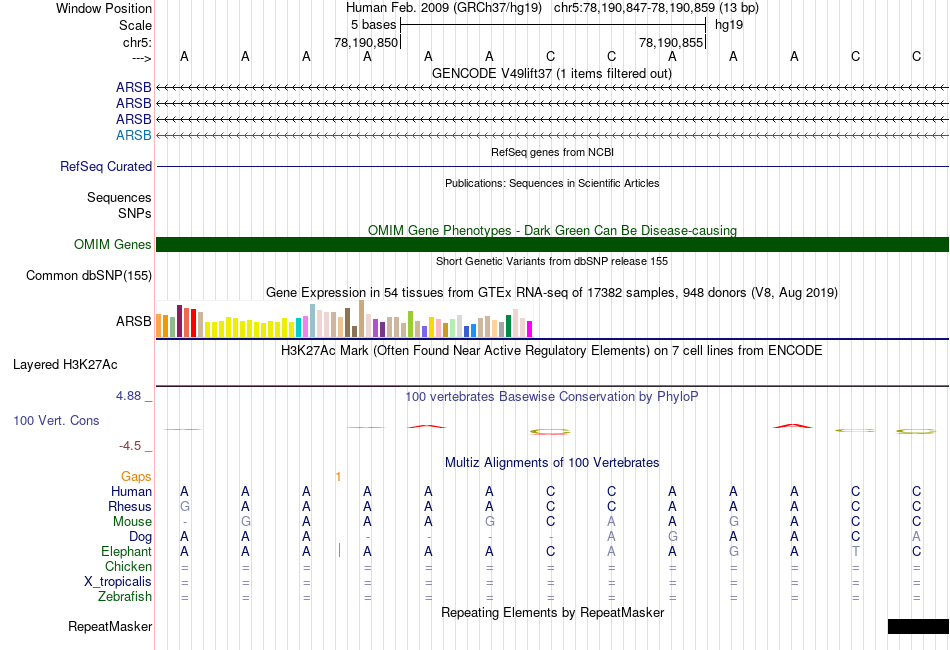This screenshot has height=650, width=950.
Task: Click the ARSB label beside GTEx chart
Action: pos(134,322)
